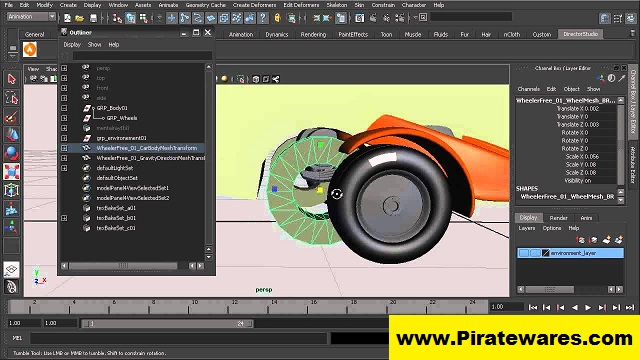Enable Select by object type icon
Image resolution: width=640 pixels, height=360 pixels.
[x=130, y=18]
